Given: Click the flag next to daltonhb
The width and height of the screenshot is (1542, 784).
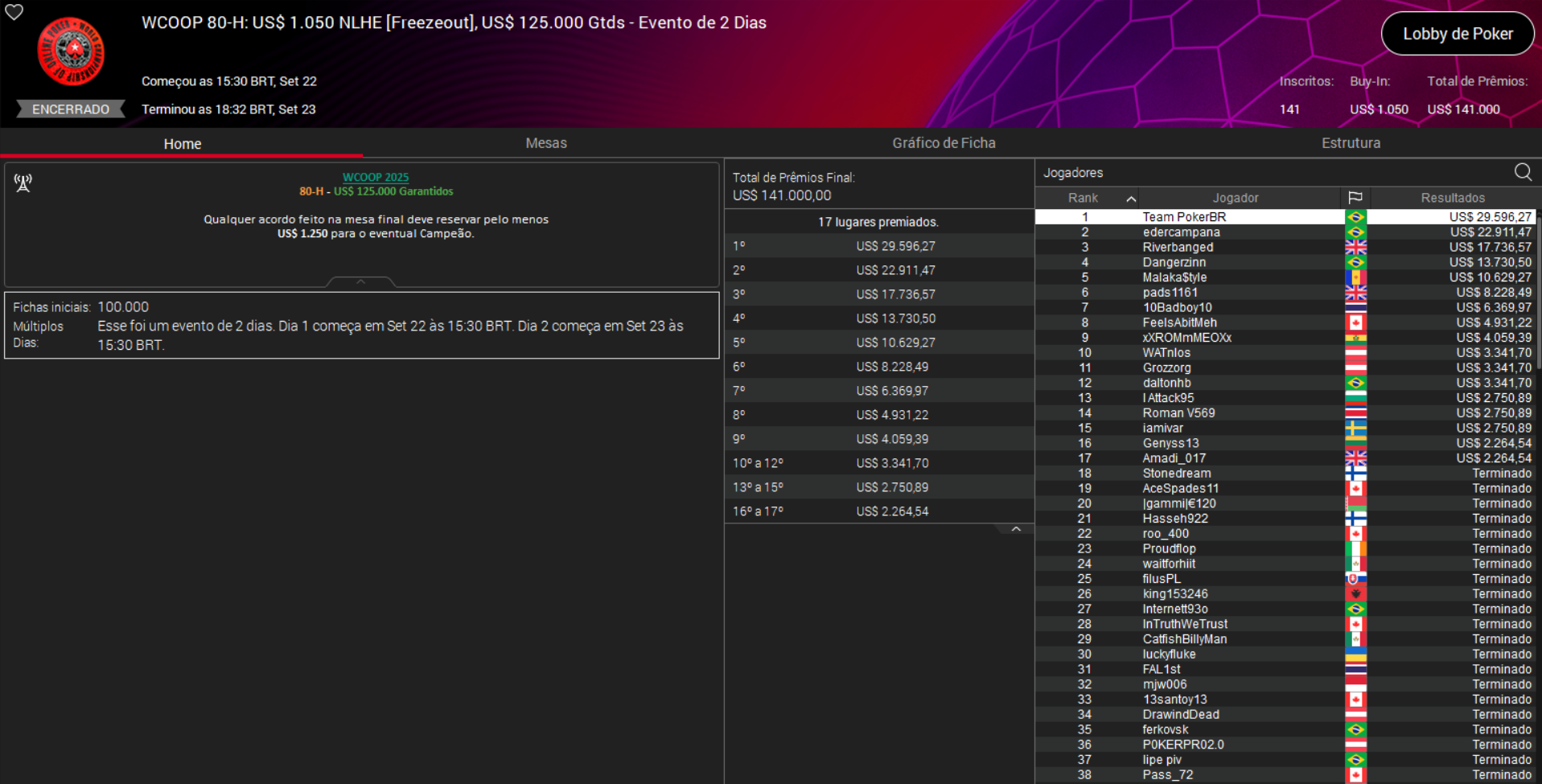Looking at the screenshot, I should [x=1355, y=383].
